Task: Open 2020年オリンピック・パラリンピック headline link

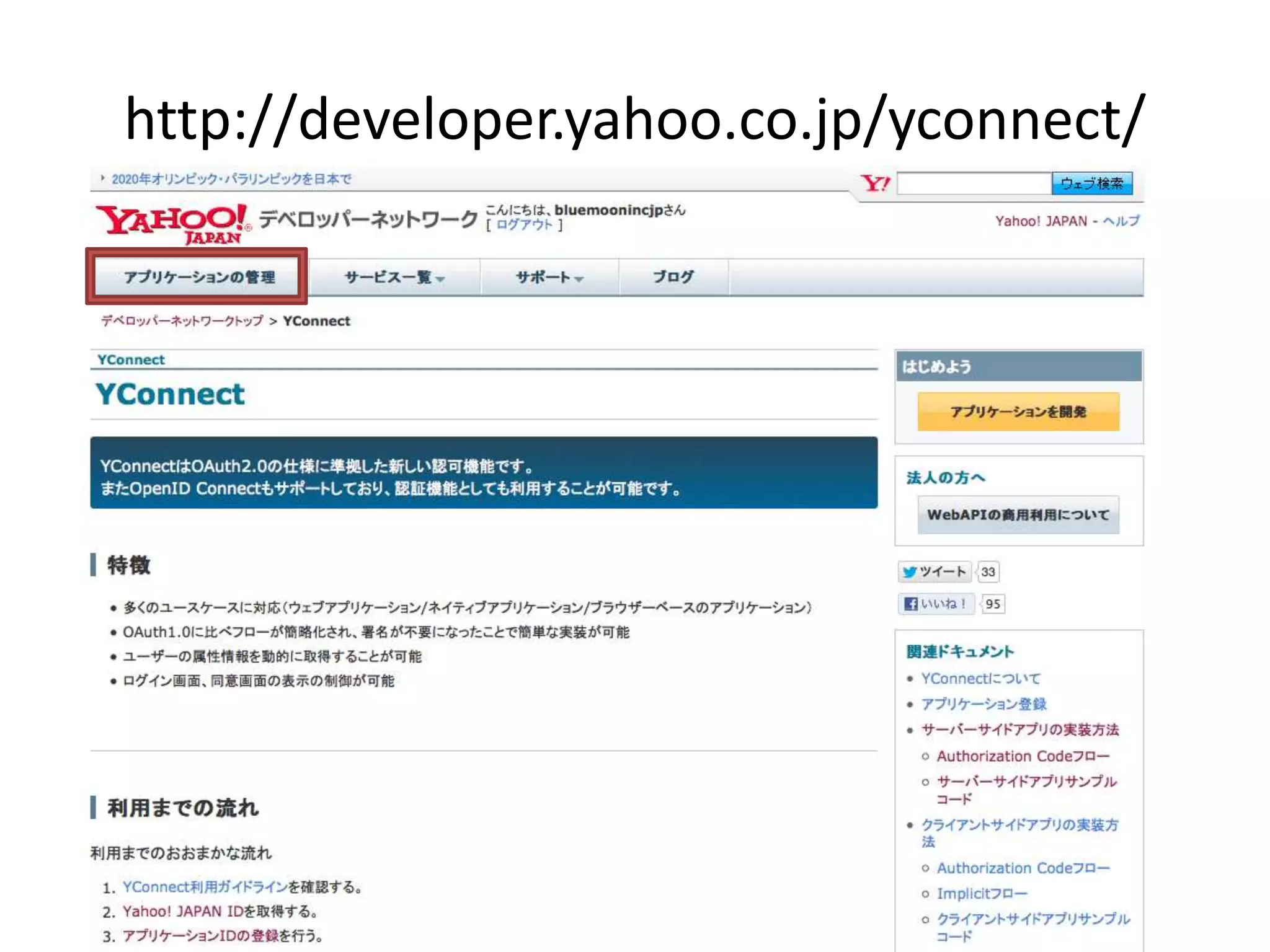Action: click(231, 179)
